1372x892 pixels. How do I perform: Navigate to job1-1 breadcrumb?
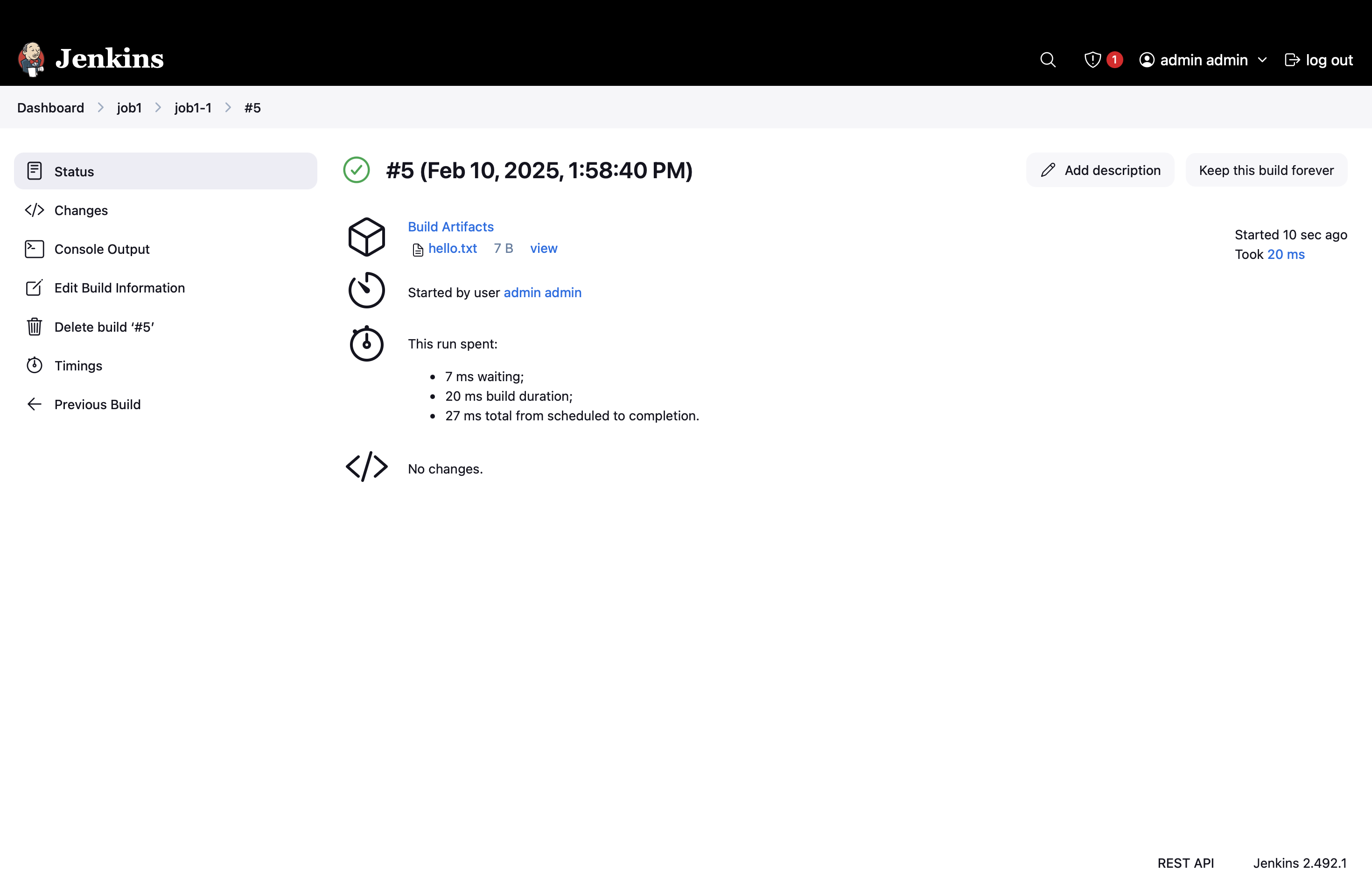point(193,108)
